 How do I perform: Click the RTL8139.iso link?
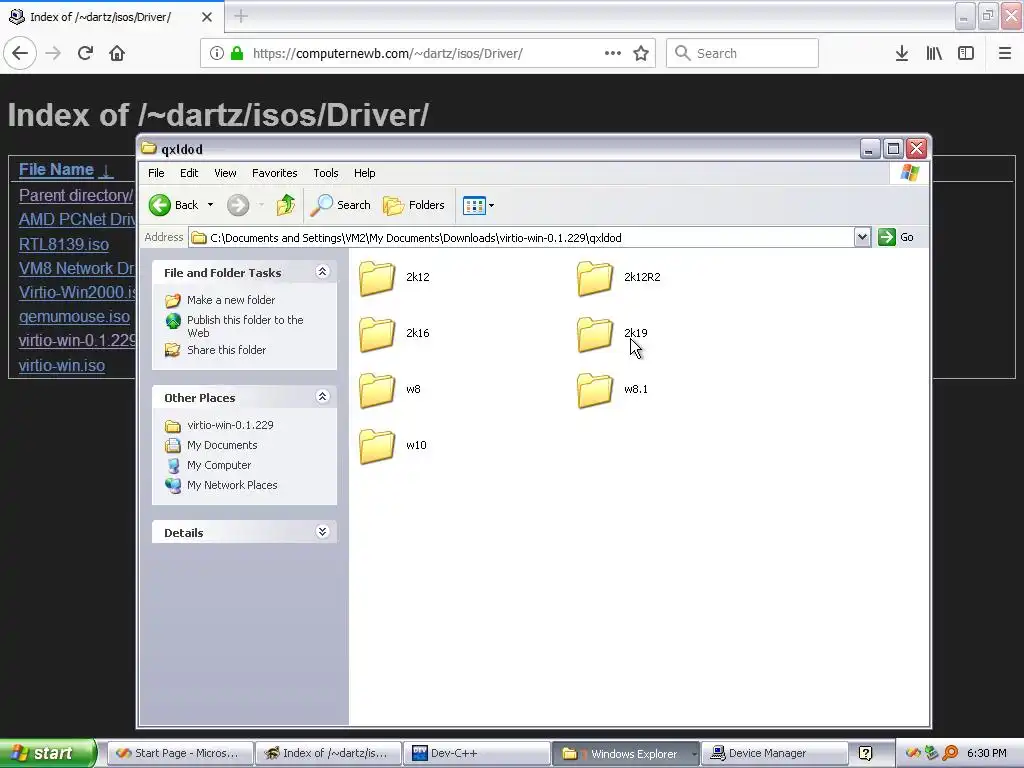[x=63, y=244]
